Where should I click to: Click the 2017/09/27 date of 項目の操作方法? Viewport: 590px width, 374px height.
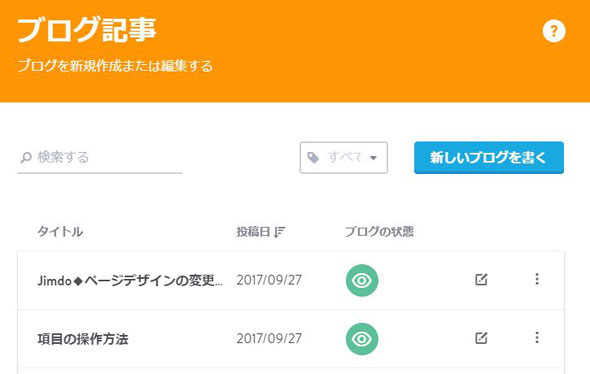point(269,338)
